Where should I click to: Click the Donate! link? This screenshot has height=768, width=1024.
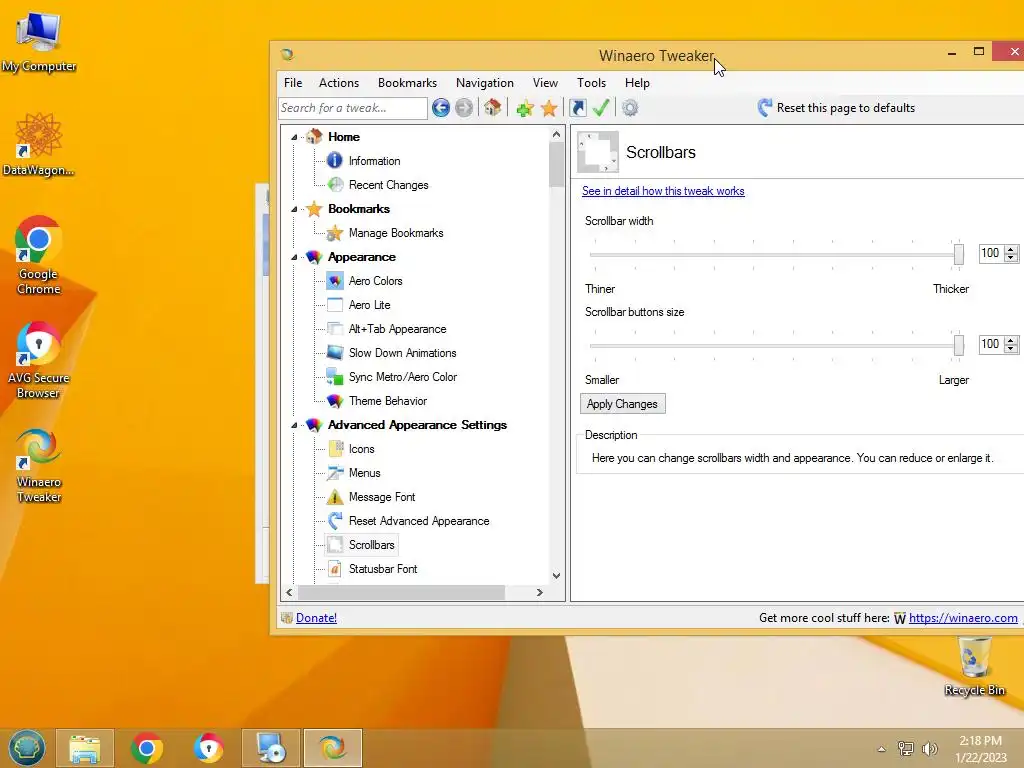click(316, 618)
